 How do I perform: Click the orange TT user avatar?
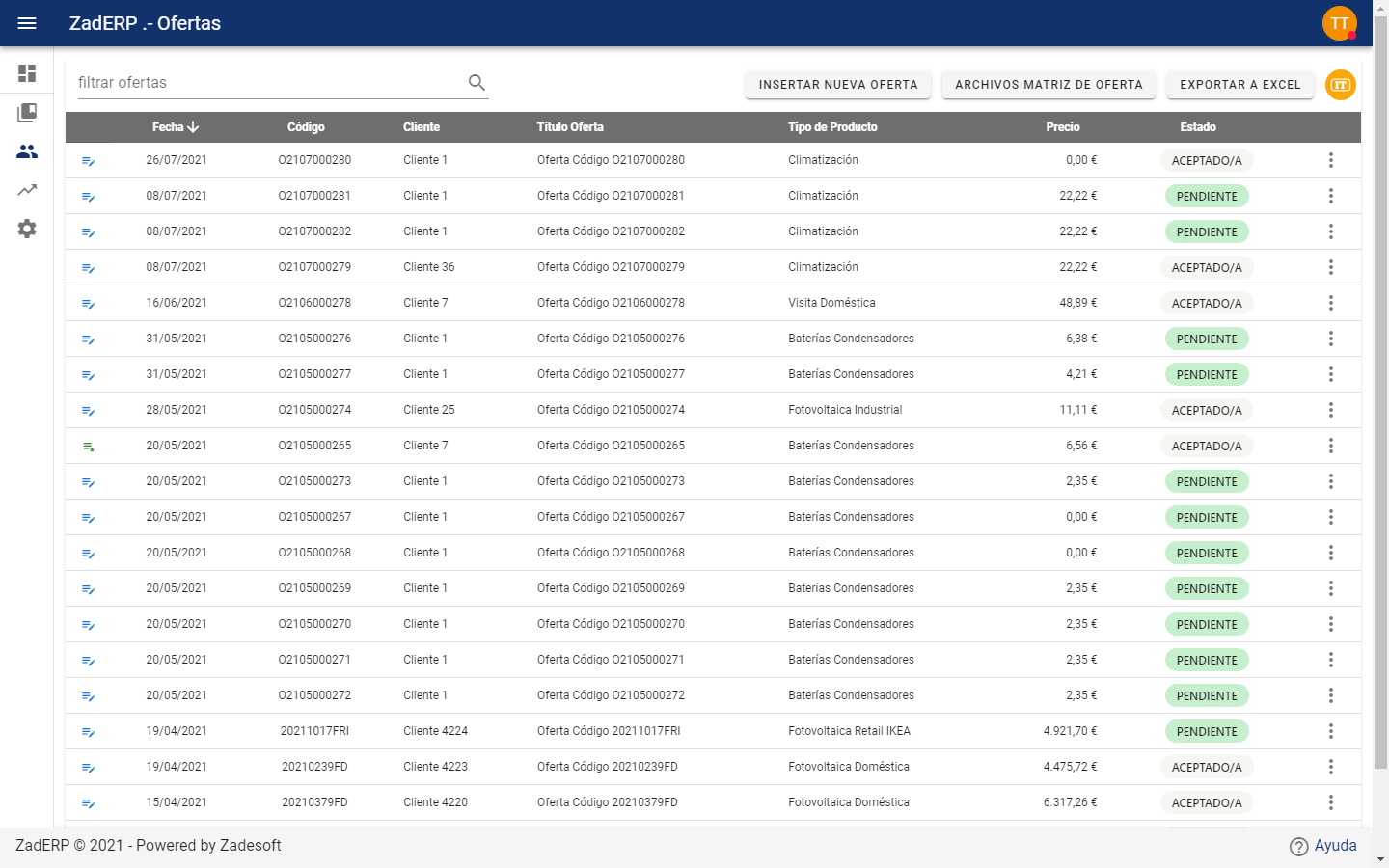pyautogui.click(x=1340, y=23)
